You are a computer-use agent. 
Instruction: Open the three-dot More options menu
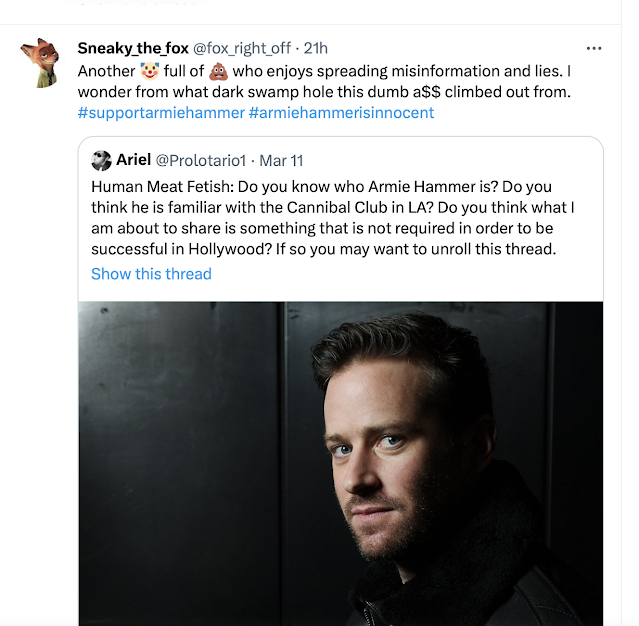tap(594, 48)
